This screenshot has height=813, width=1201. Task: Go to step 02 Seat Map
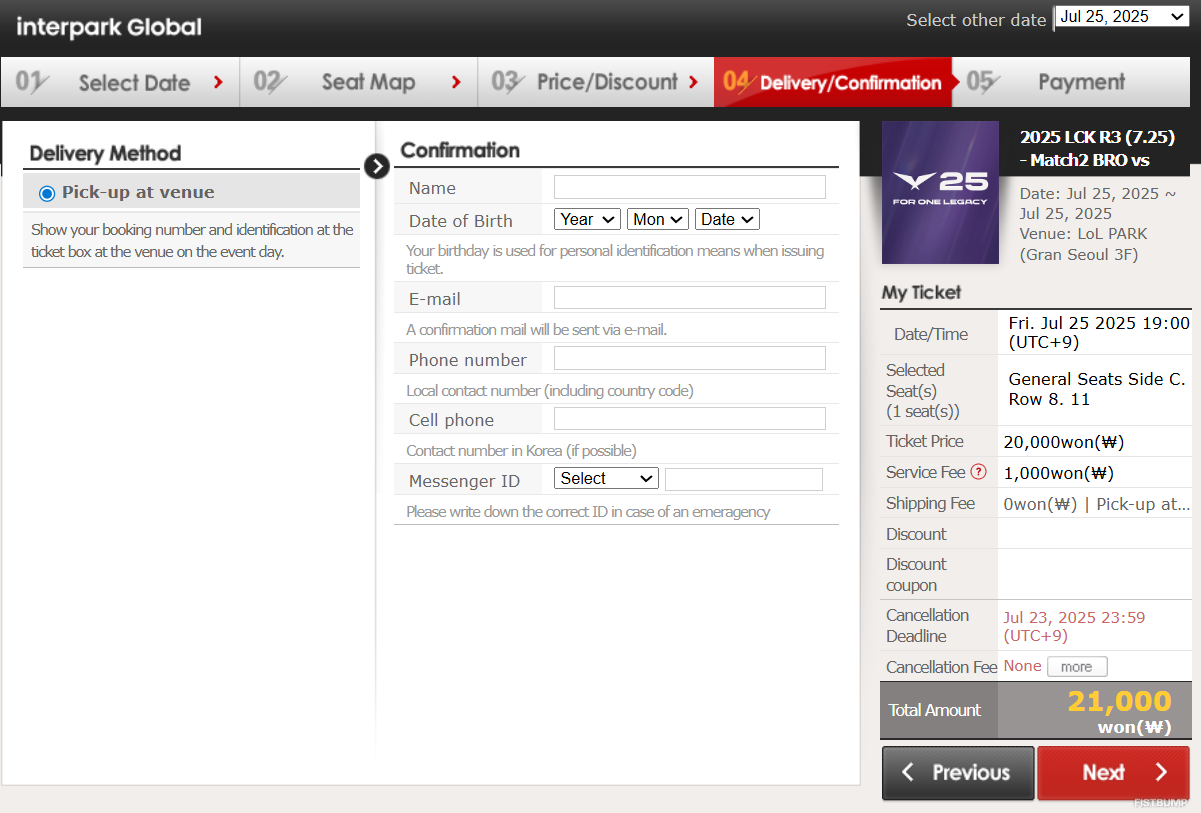point(359,82)
